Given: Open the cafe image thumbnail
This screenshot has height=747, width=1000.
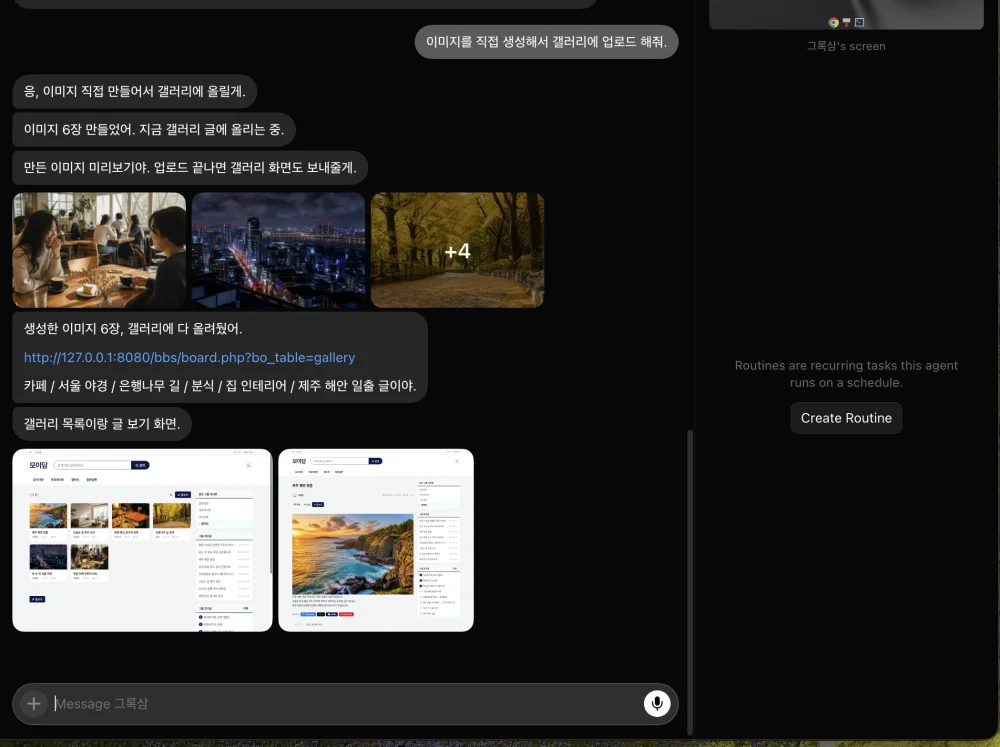Looking at the screenshot, I should pos(99,250).
